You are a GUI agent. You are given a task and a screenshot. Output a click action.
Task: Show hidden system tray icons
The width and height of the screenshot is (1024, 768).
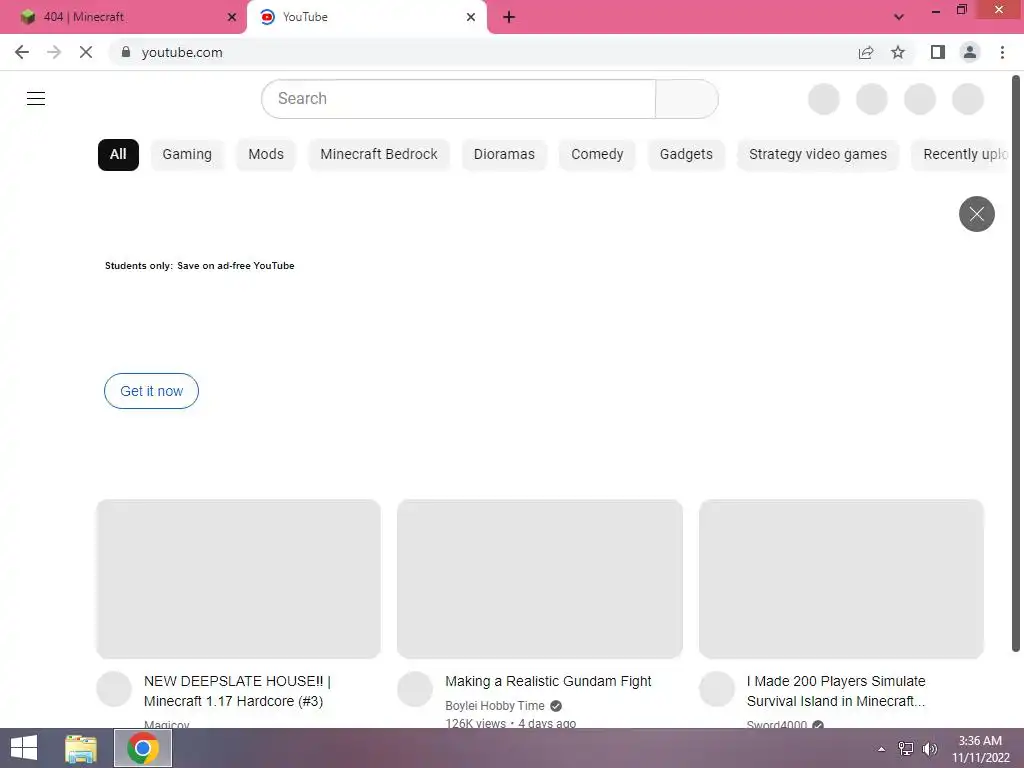pyautogui.click(x=881, y=749)
